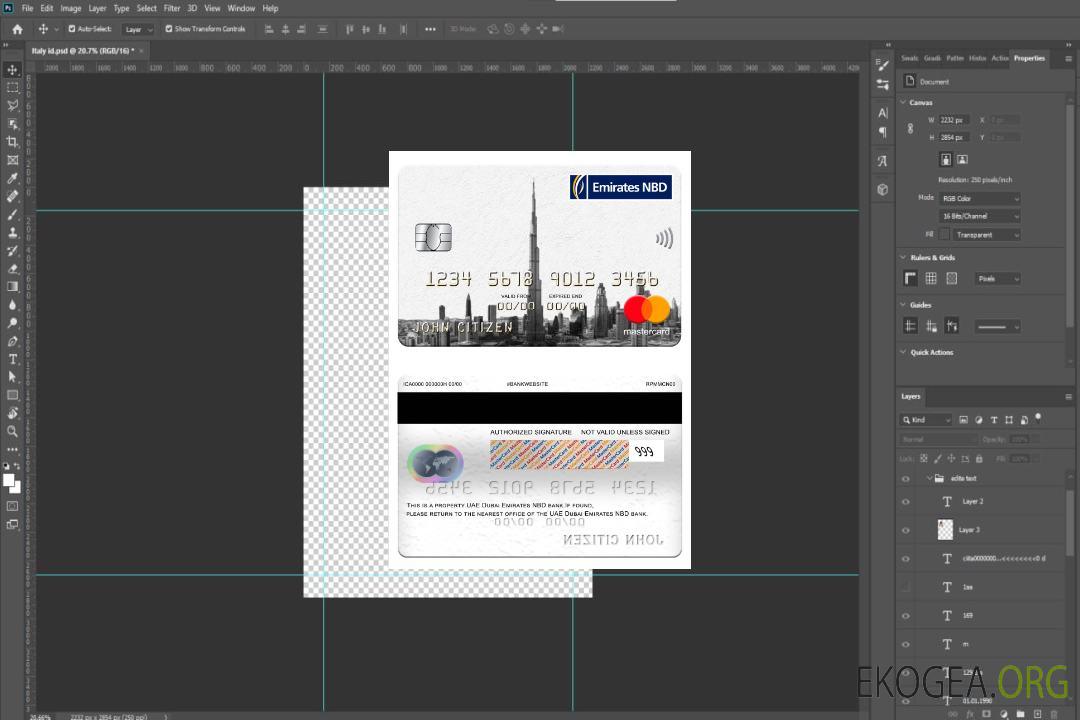Click the canvas width input field
Viewport: 1080px width, 720px height.
pyautogui.click(x=954, y=120)
